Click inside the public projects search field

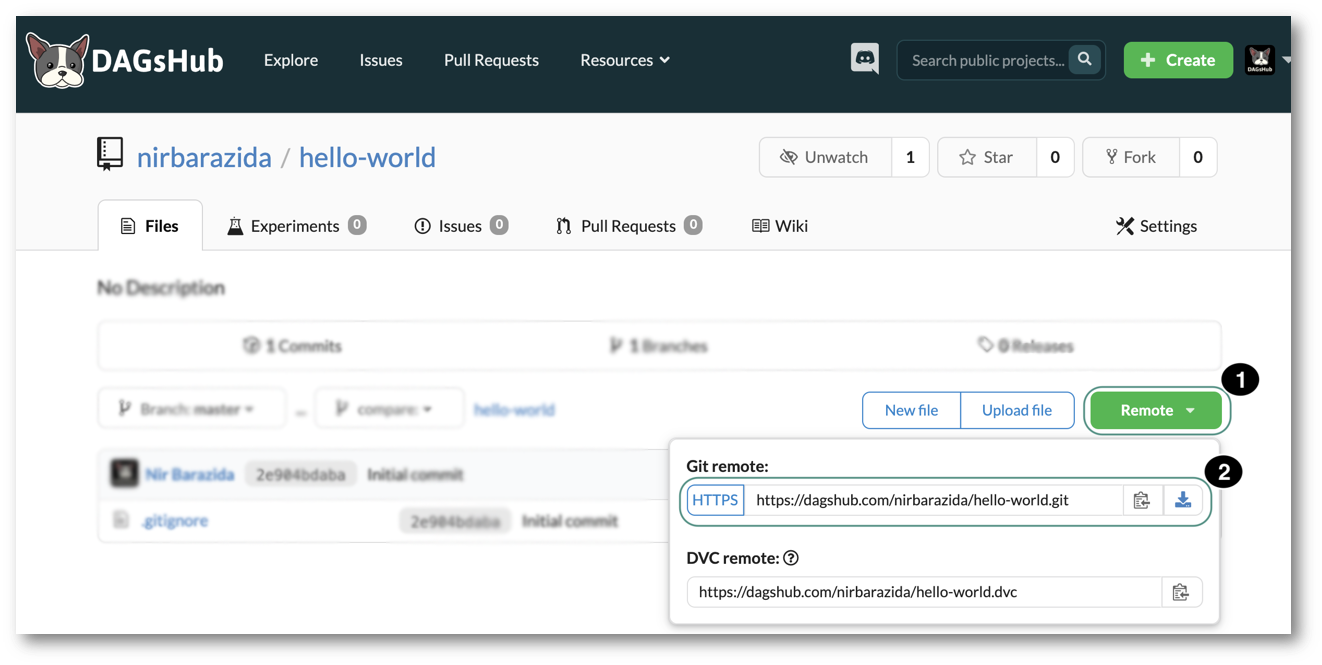click(985, 59)
